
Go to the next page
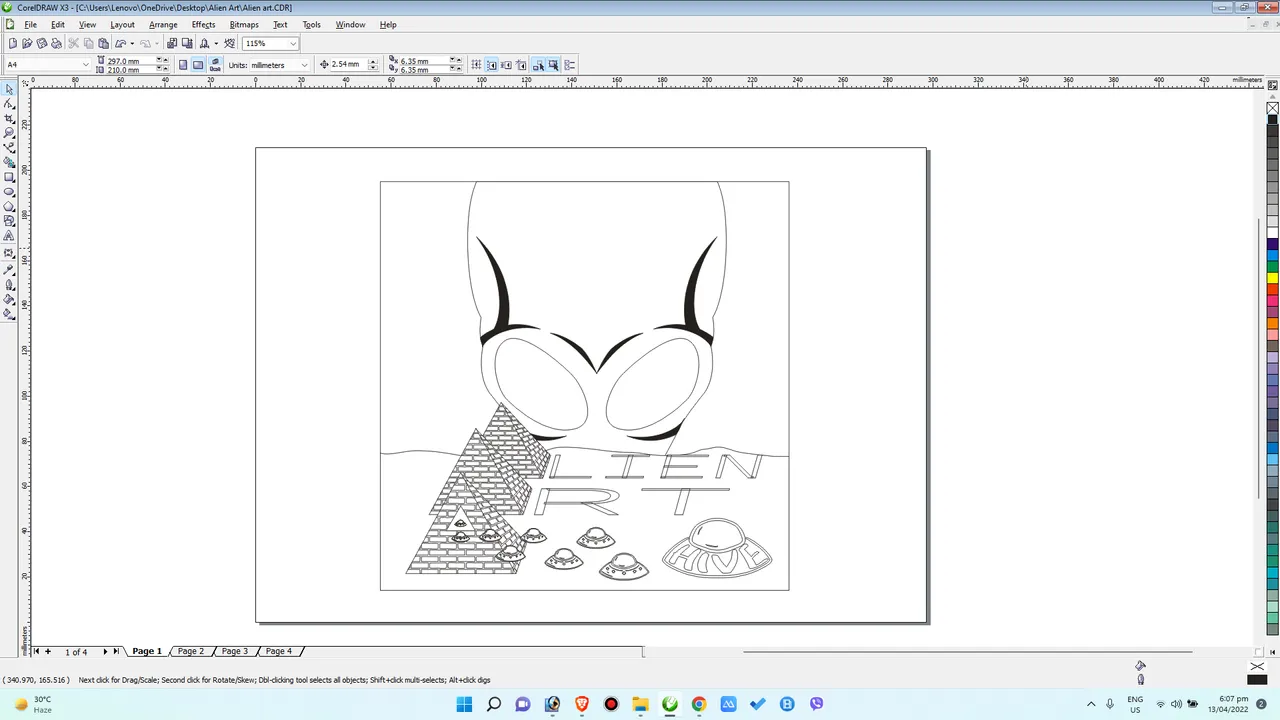[105, 651]
